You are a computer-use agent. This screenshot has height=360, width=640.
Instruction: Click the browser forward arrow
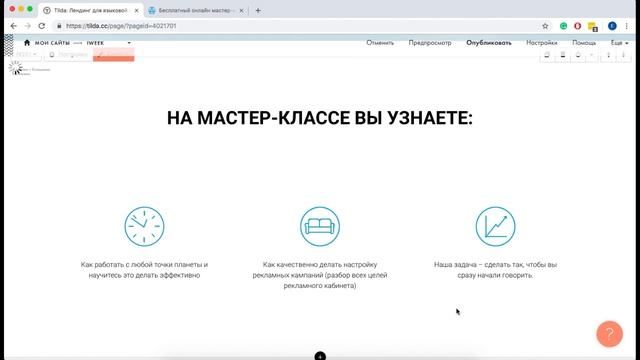pyautogui.click(x=28, y=26)
